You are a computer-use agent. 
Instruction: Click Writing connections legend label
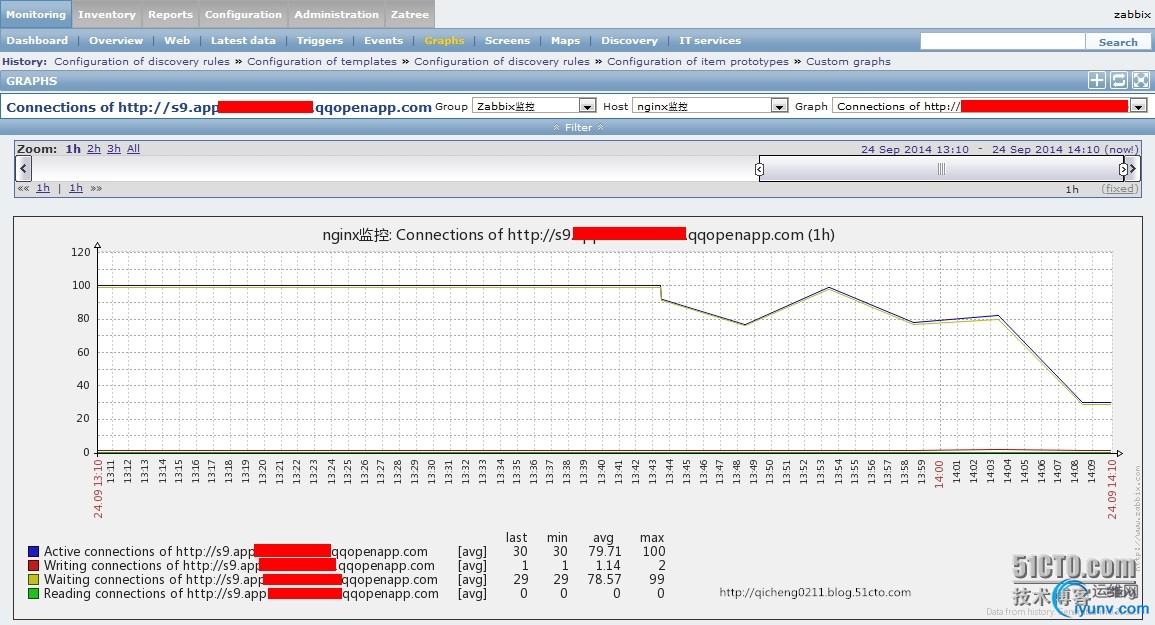239,565
